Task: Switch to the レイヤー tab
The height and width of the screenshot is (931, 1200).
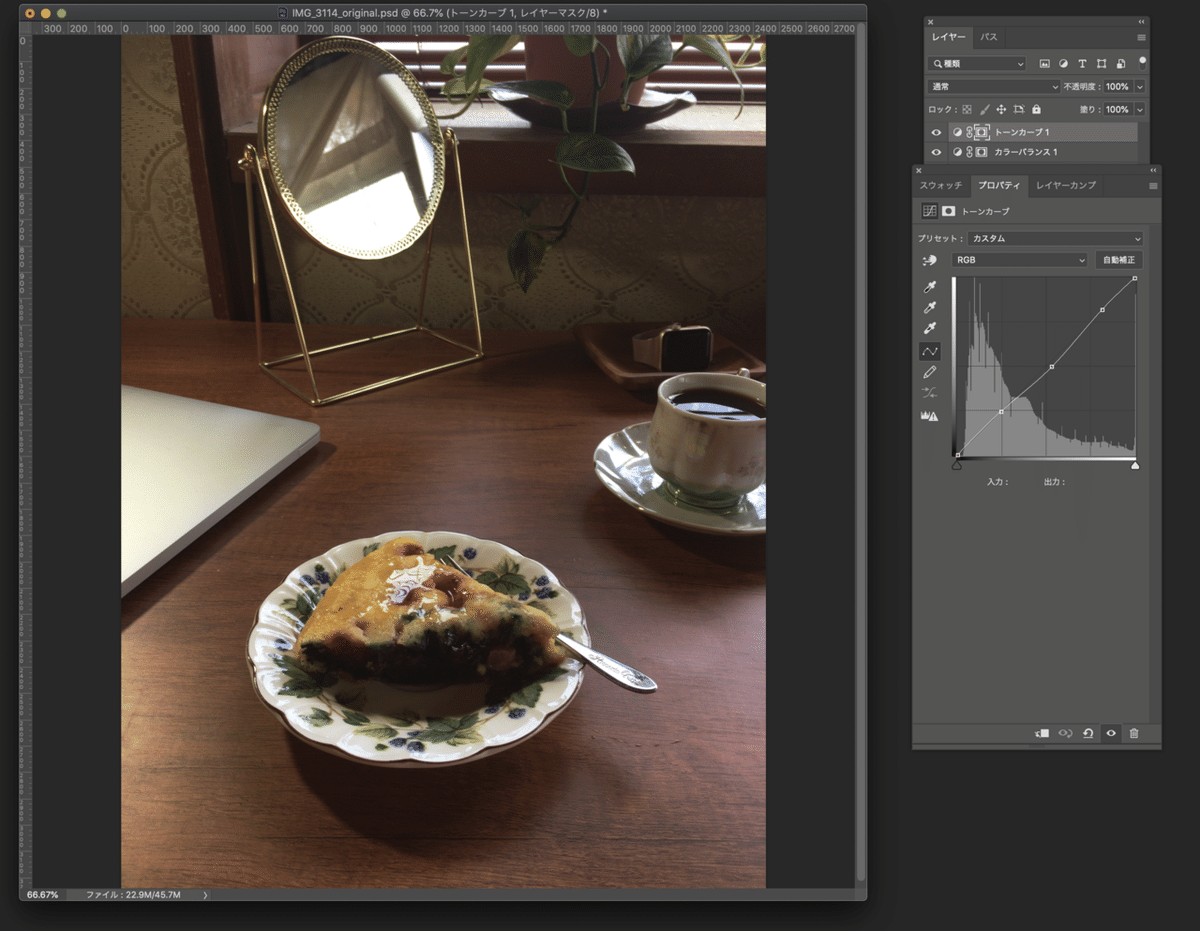Action: 949,37
